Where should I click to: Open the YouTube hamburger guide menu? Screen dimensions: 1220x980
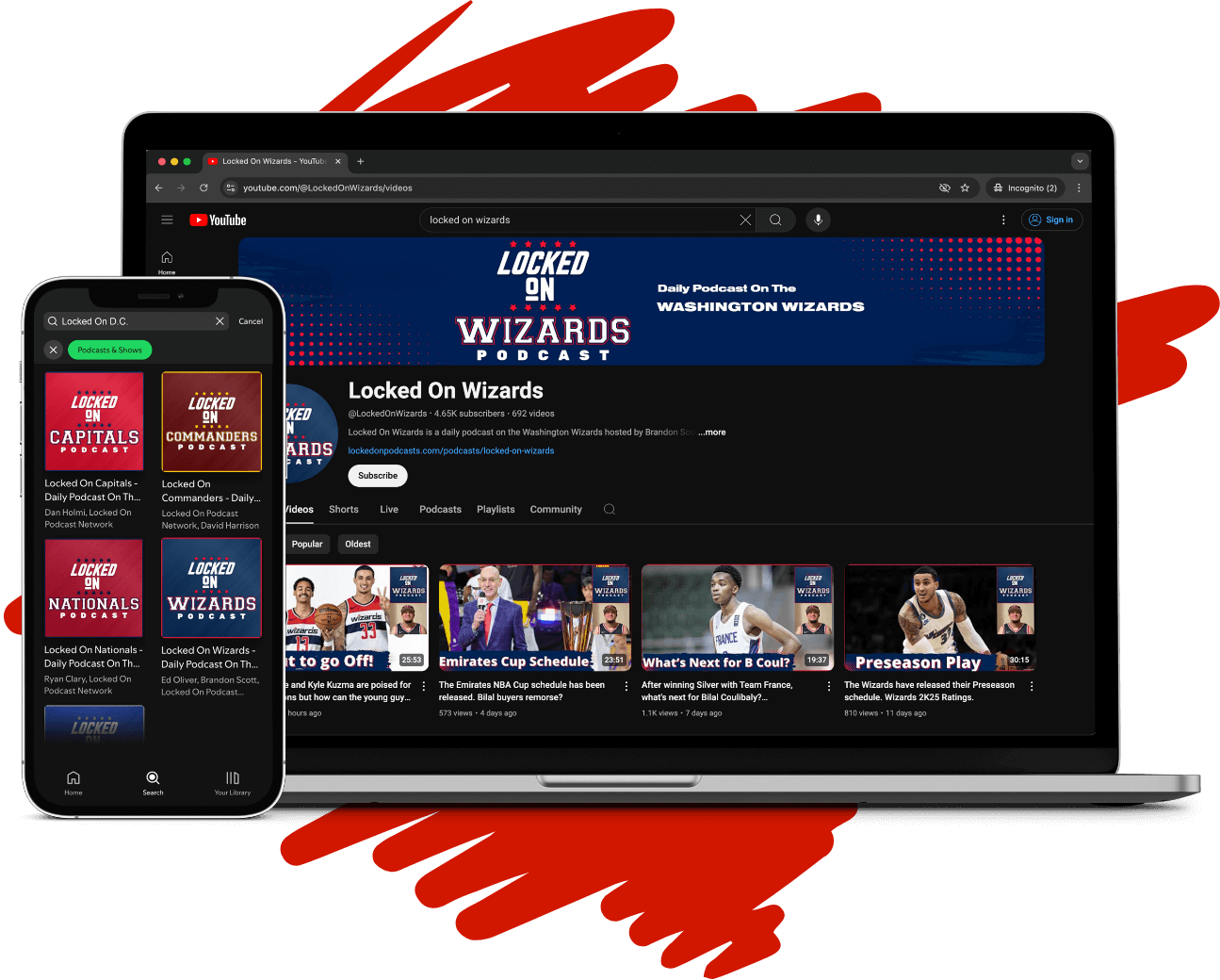(167, 220)
